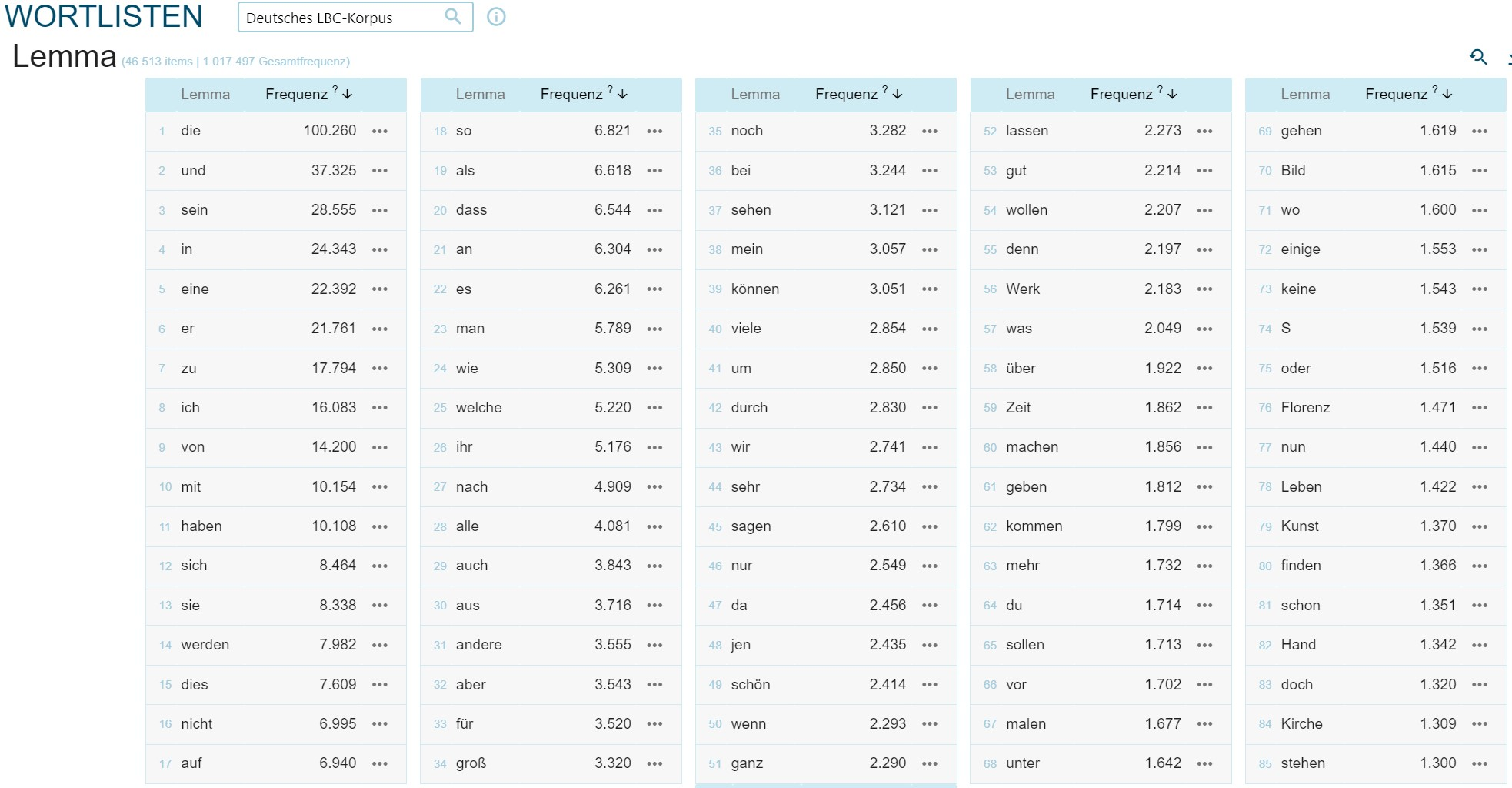
Task: Select the lemma 'sehen' row
Action: pos(826,210)
